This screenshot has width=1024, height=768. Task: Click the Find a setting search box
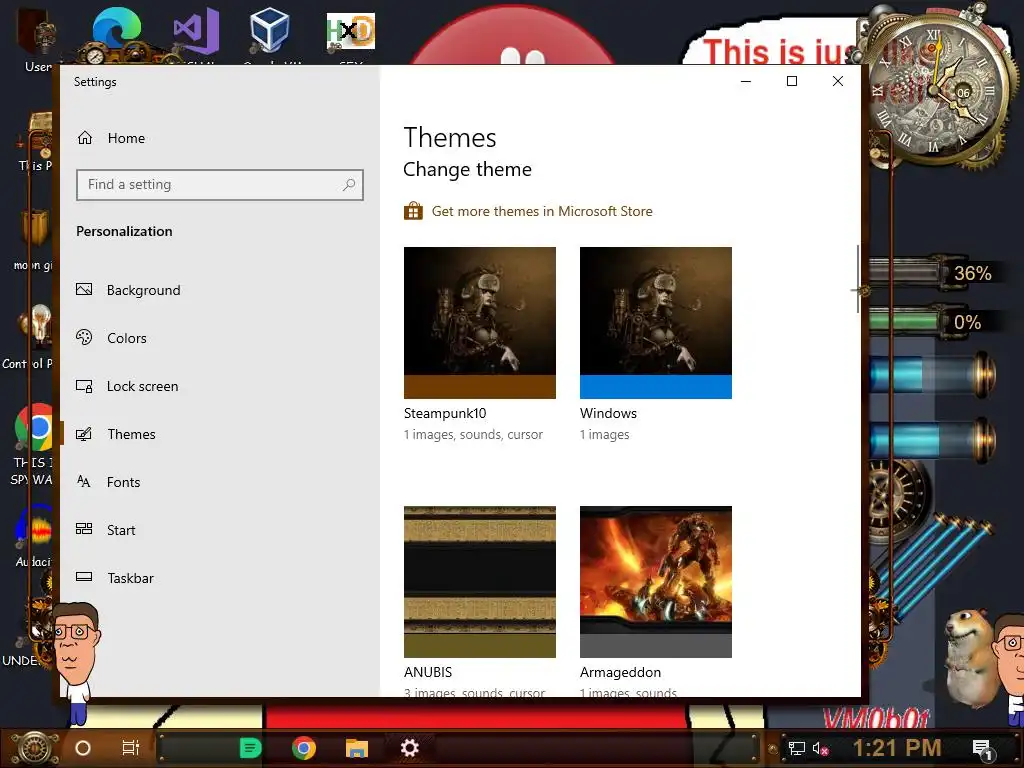pyautogui.click(x=219, y=185)
